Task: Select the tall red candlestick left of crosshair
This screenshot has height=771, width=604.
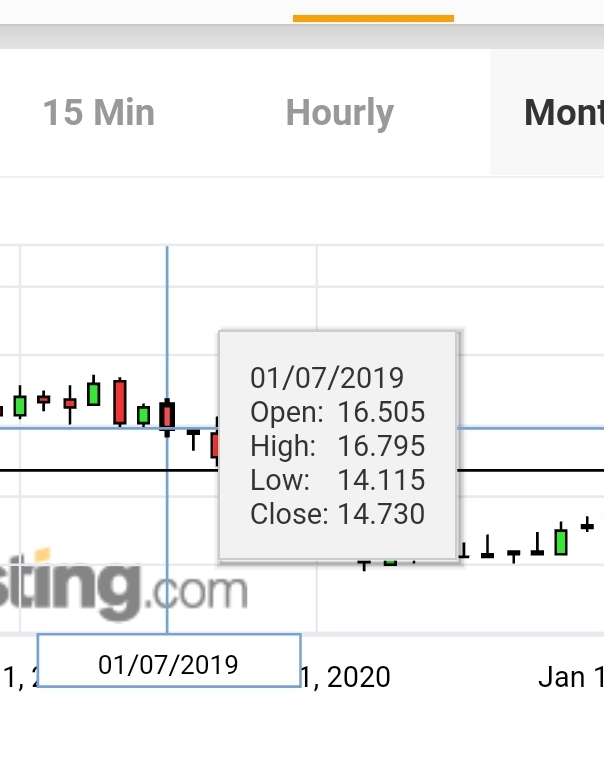Action: tap(120, 402)
